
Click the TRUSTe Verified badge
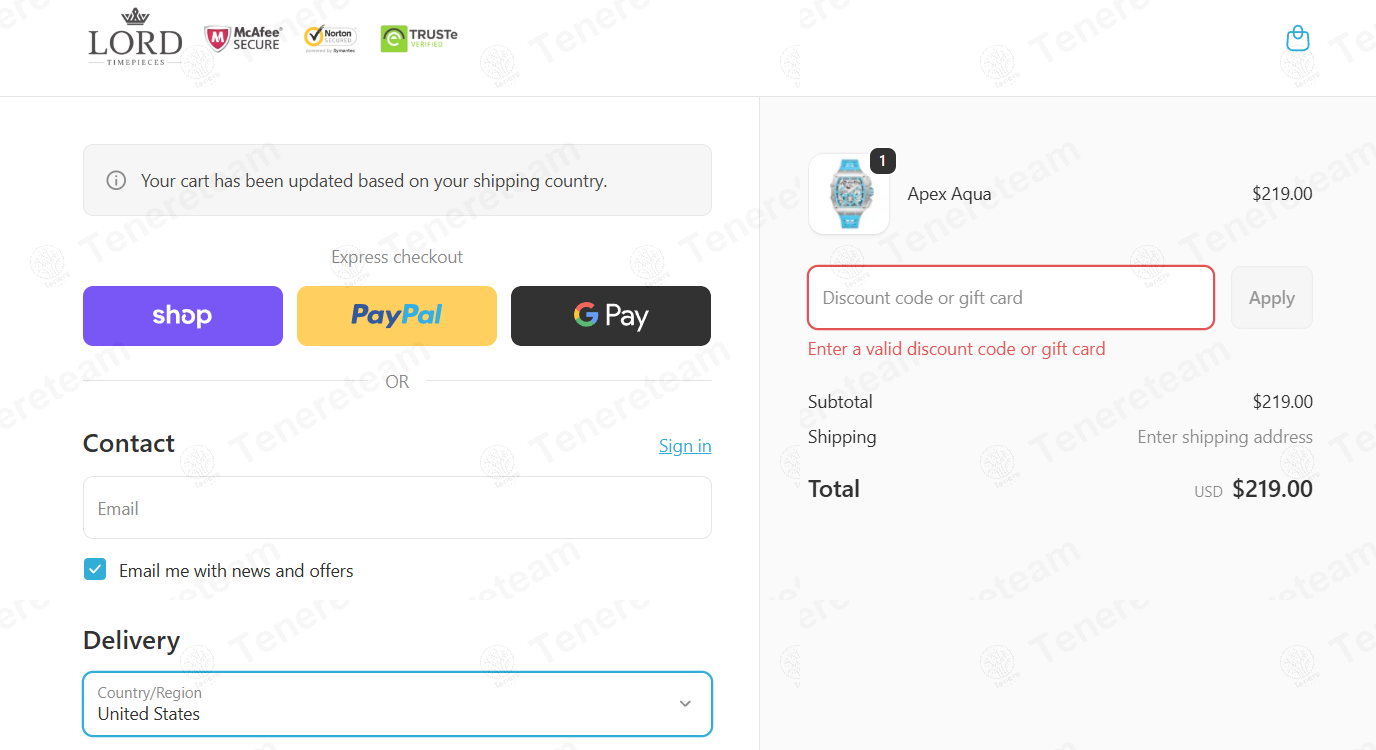(419, 38)
